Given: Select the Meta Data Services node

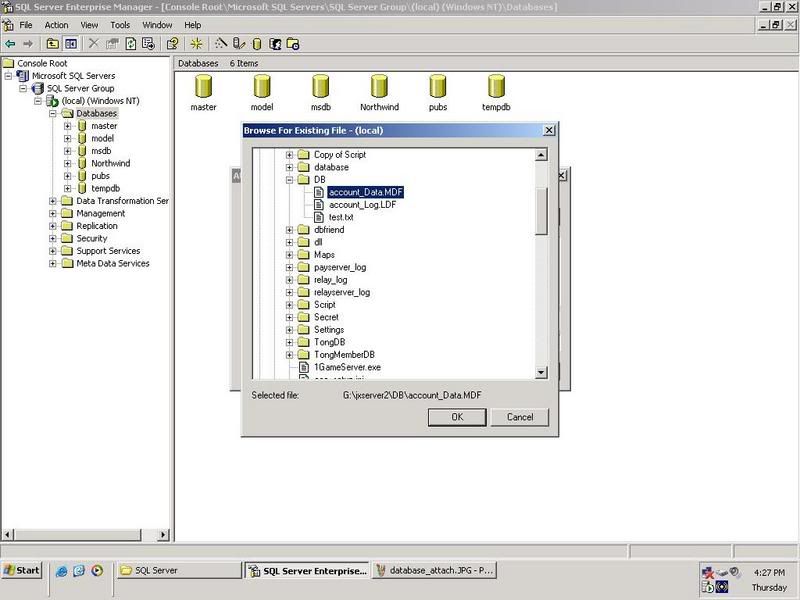Looking at the screenshot, I should coord(113,263).
